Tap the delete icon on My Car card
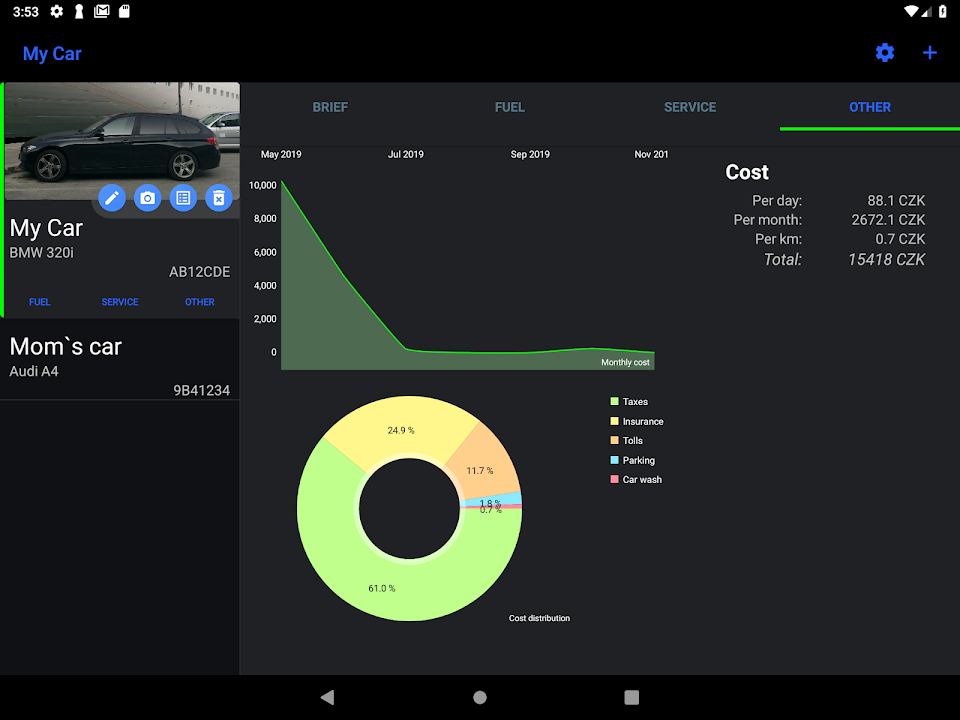This screenshot has width=960, height=720. point(219,198)
